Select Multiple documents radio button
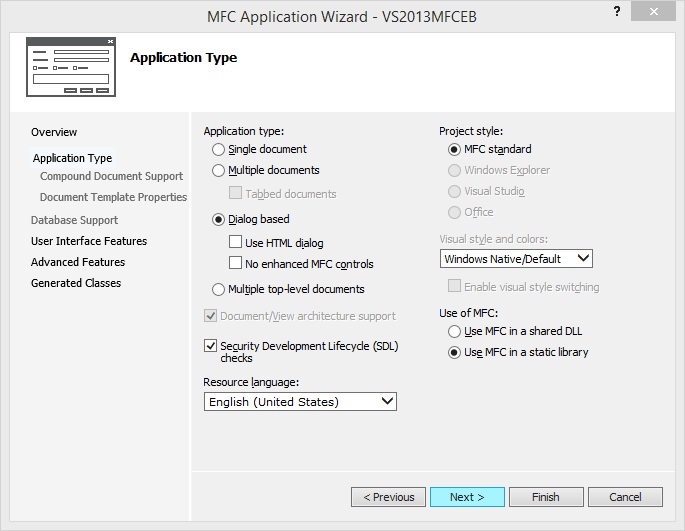Screen dimensions: 685x531 pyautogui.click(x=219, y=171)
